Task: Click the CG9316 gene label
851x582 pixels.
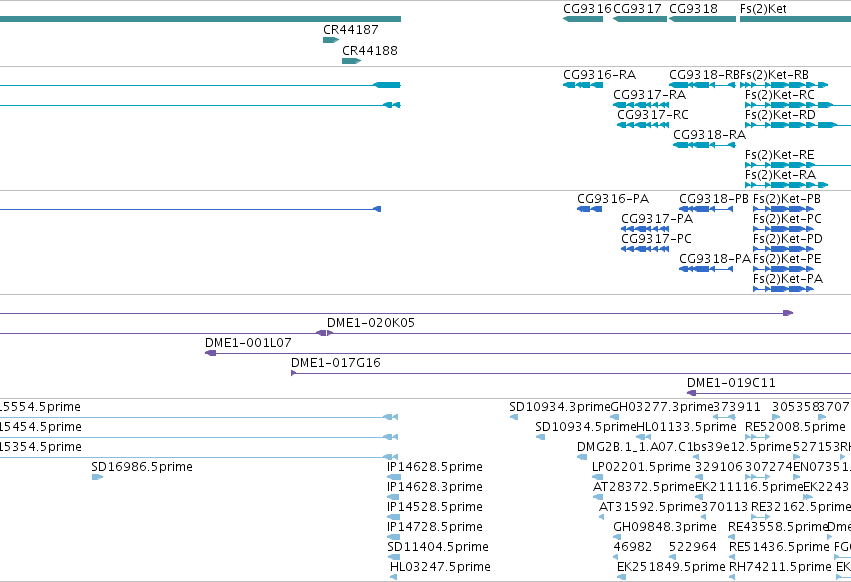Action: [587, 9]
